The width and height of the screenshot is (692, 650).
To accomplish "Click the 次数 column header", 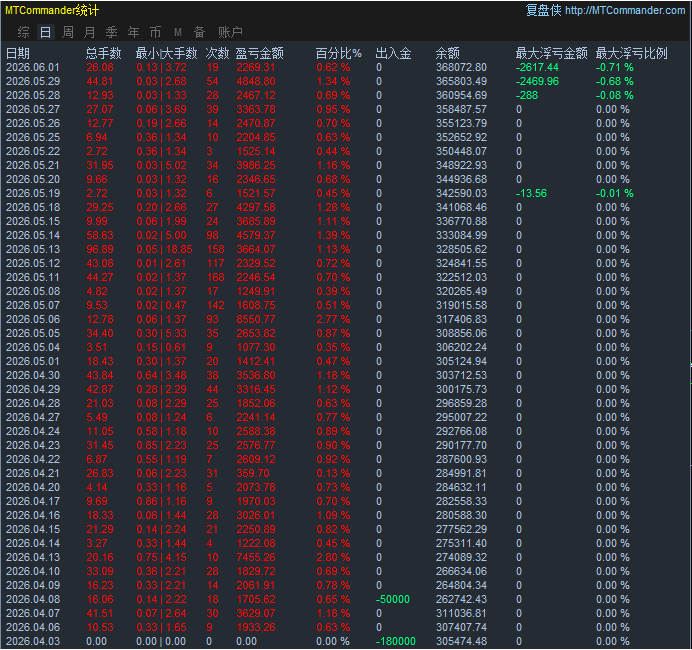I will 217,53.
